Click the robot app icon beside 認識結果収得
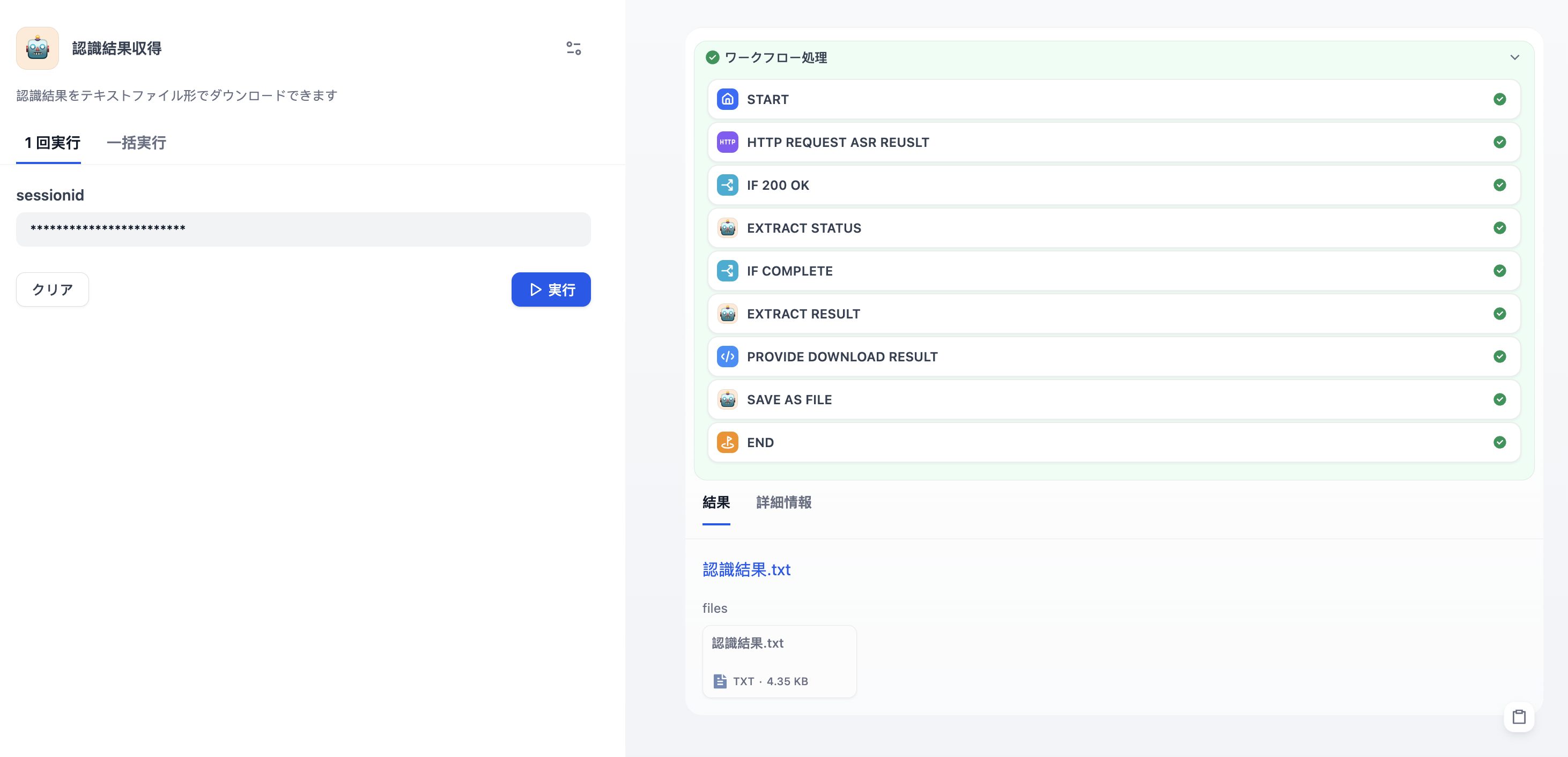Image resolution: width=1568 pixels, height=757 pixels. pos(37,48)
